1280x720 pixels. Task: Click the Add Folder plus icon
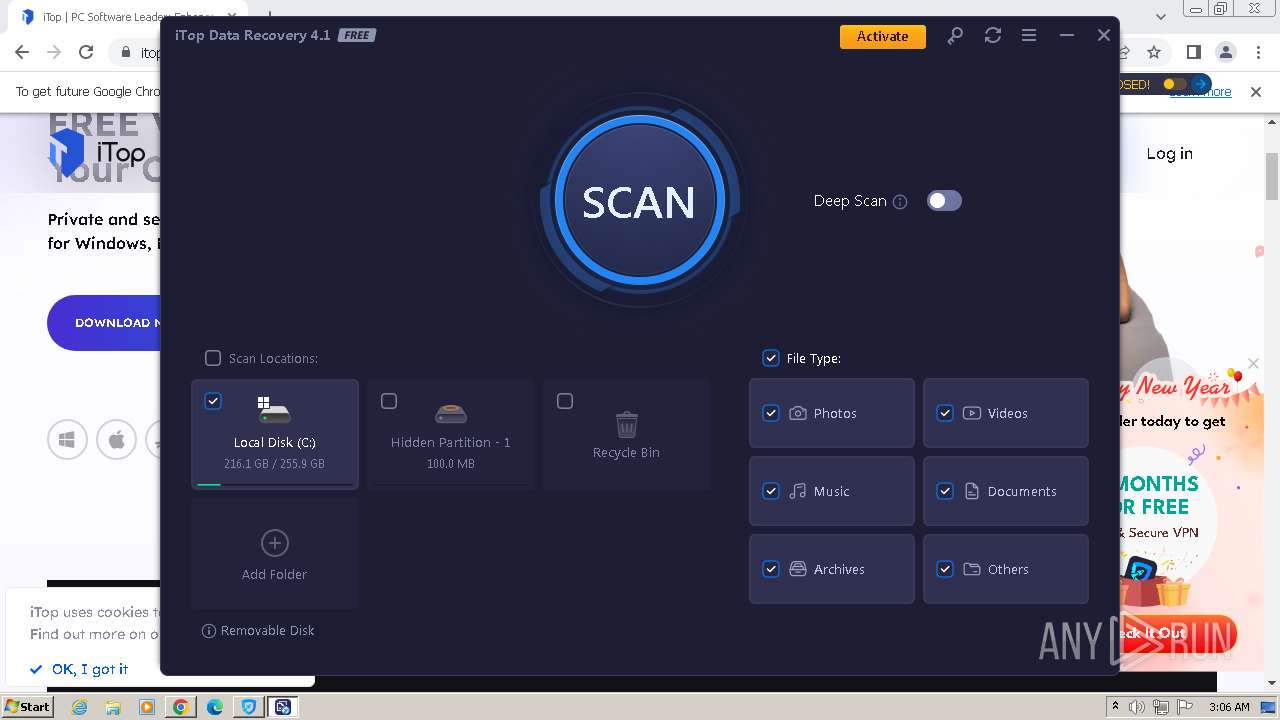tap(274, 543)
